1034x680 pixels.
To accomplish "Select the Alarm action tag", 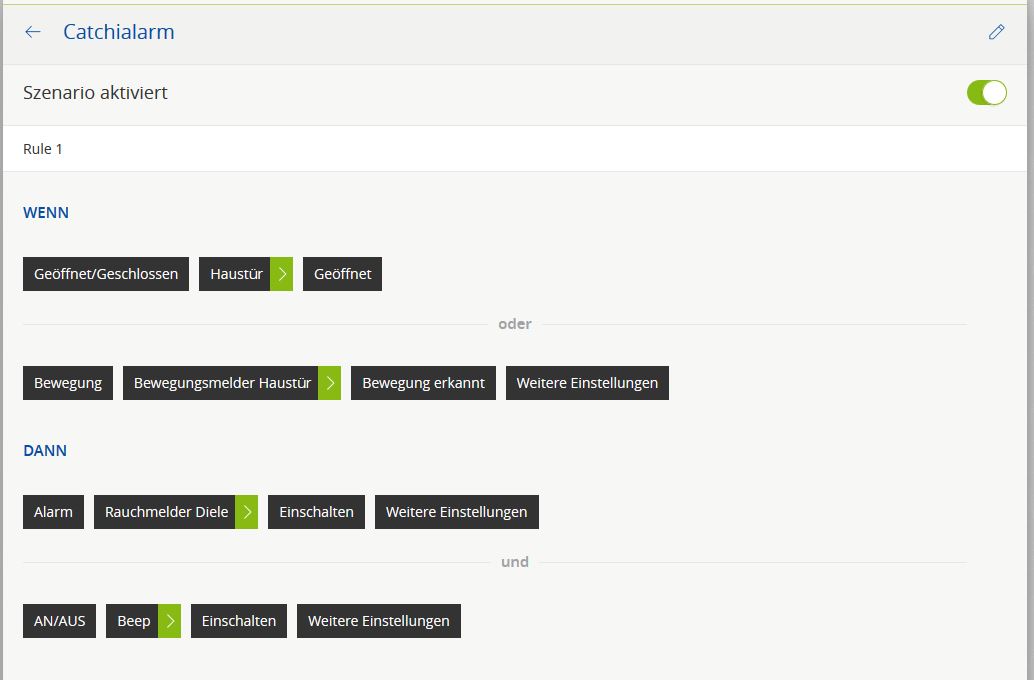I will click(x=53, y=512).
